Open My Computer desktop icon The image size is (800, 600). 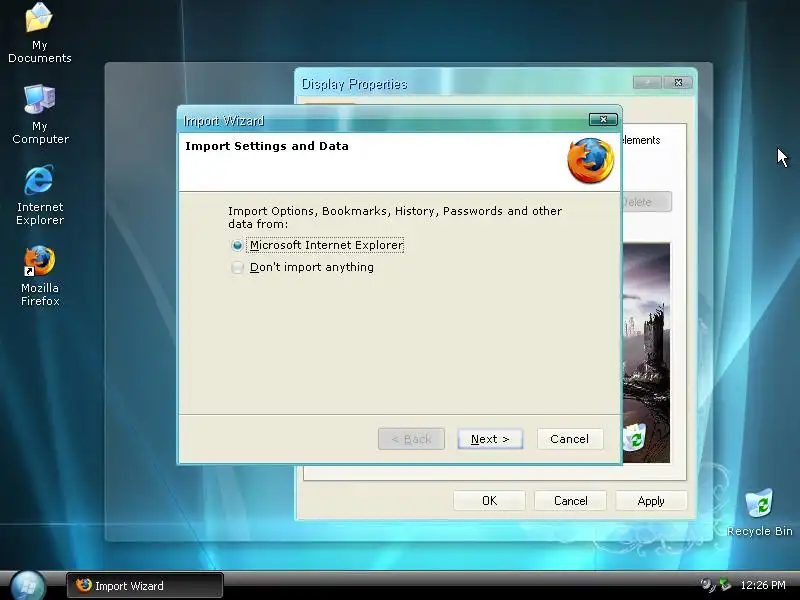[x=40, y=114]
